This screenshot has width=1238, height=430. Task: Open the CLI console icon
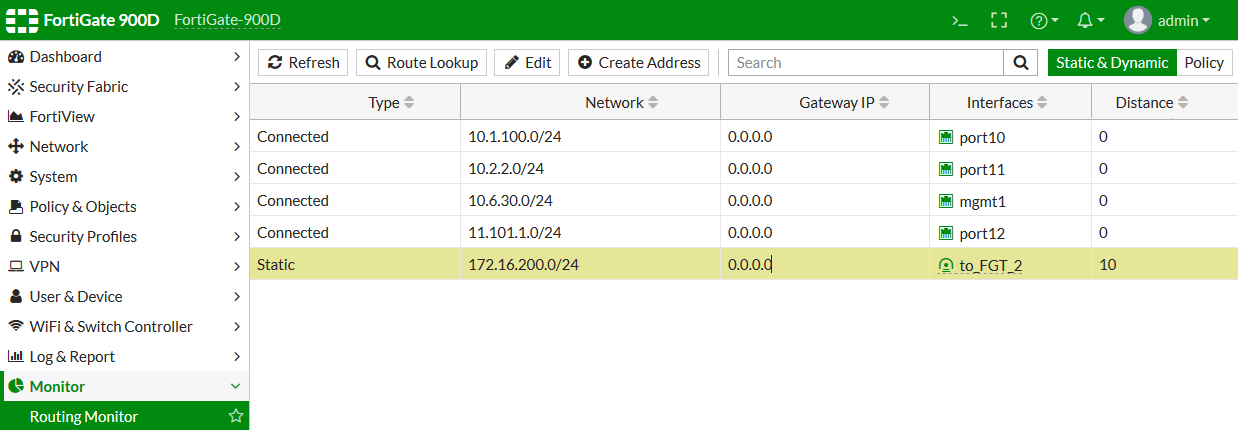[959, 20]
